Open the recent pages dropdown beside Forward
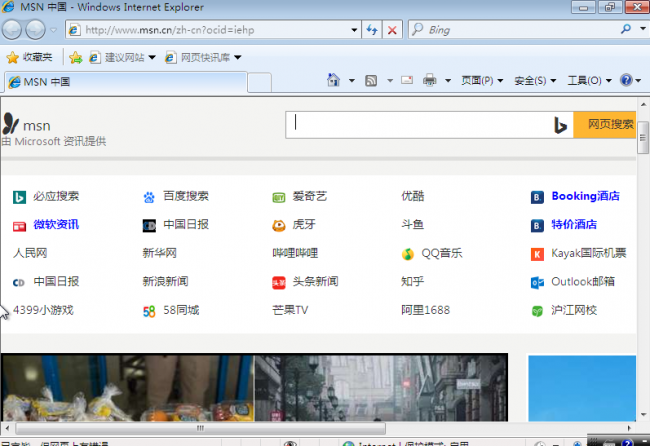The width and height of the screenshot is (650, 446). click(x=53, y=30)
